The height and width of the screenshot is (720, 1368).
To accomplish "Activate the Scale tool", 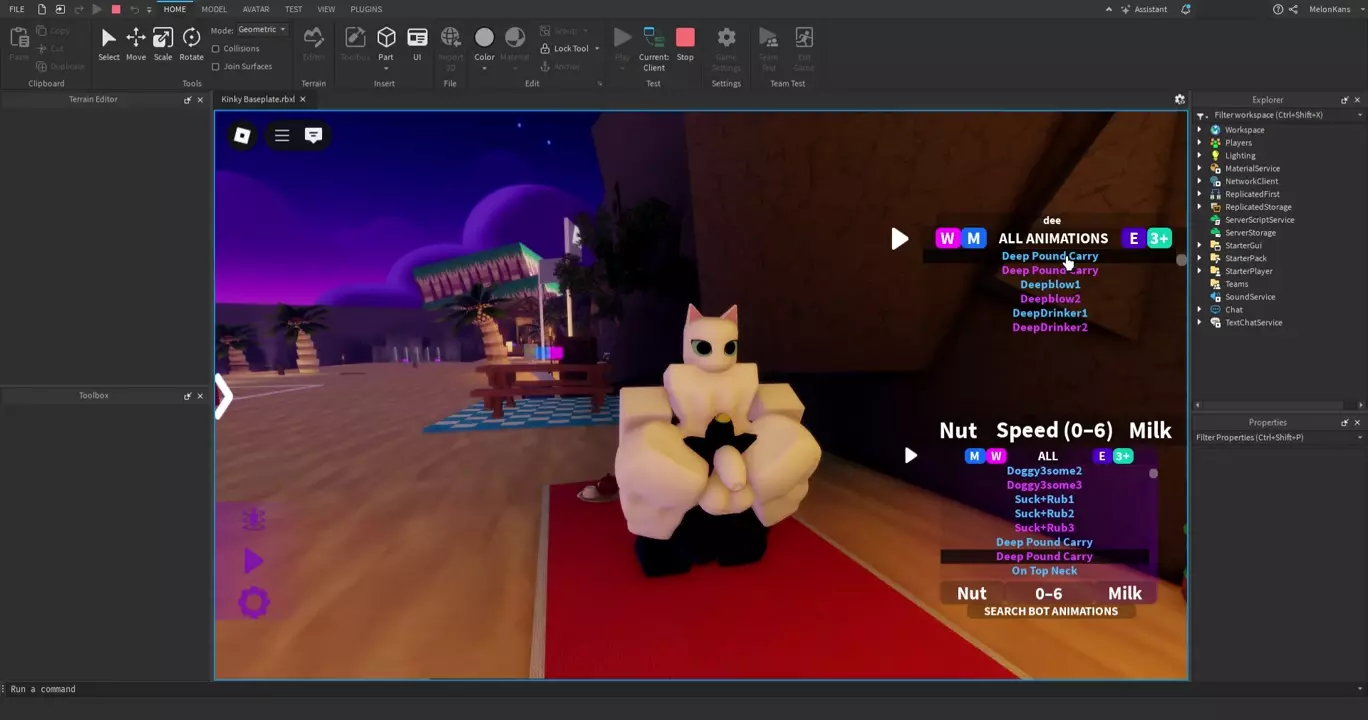I will 163,43.
